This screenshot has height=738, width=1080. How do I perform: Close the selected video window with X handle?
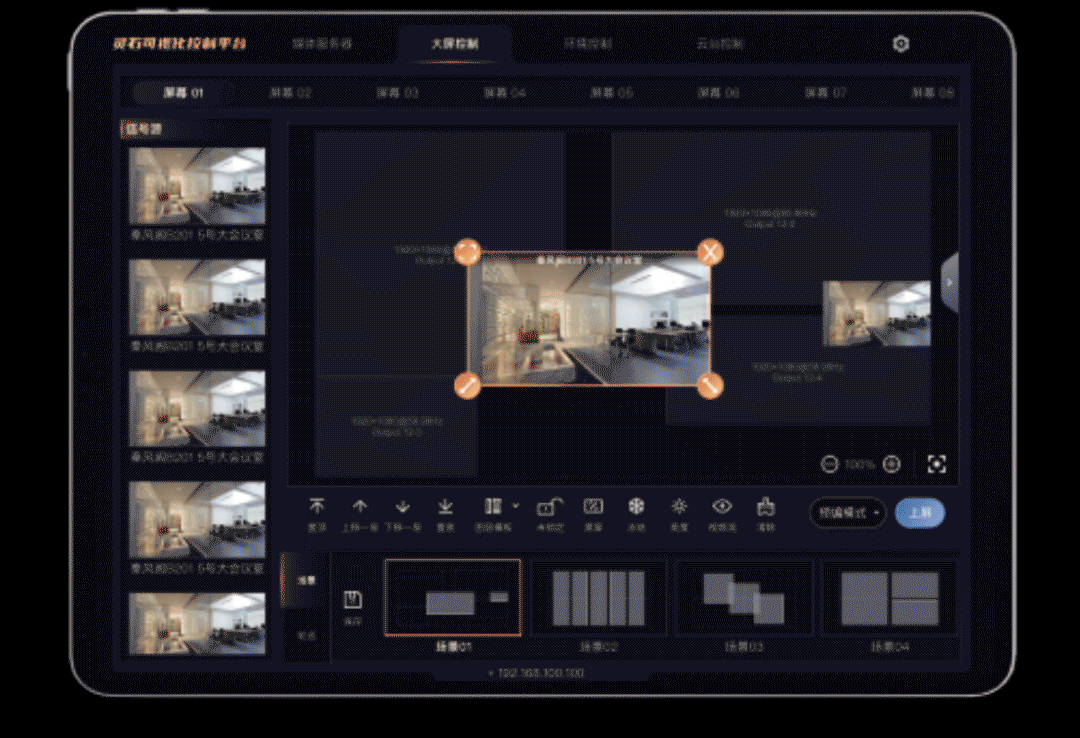click(x=709, y=251)
